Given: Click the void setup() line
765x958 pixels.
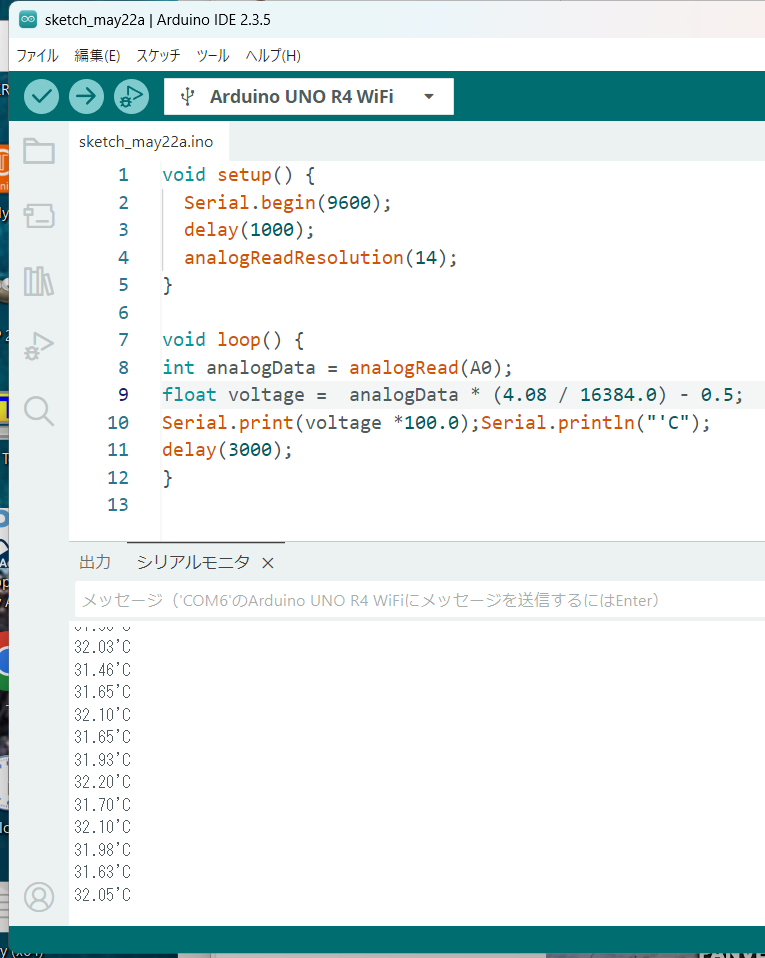Looking at the screenshot, I should (x=238, y=175).
